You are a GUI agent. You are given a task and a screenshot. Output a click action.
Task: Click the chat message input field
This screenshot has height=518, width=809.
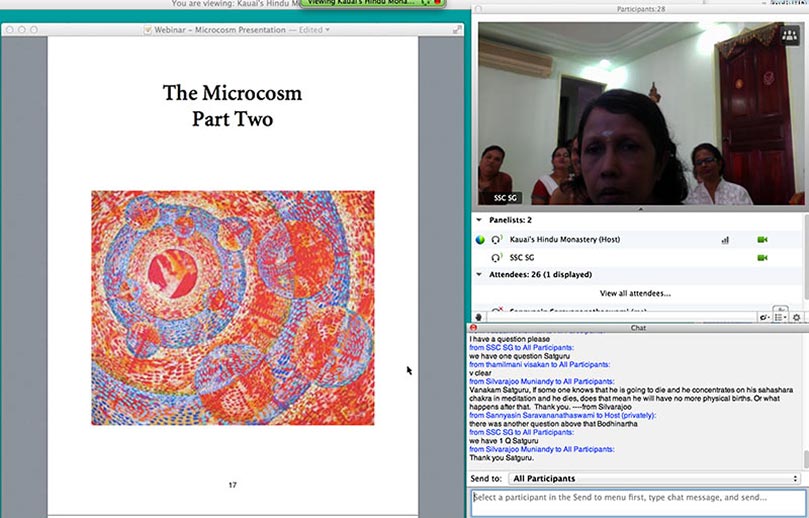638,498
